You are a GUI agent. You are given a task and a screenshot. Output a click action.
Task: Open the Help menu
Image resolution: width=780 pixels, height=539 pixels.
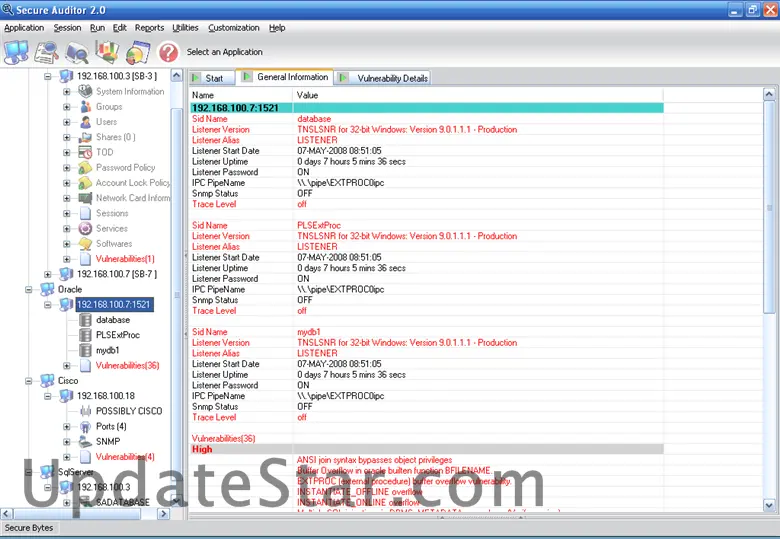pos(277,28)
